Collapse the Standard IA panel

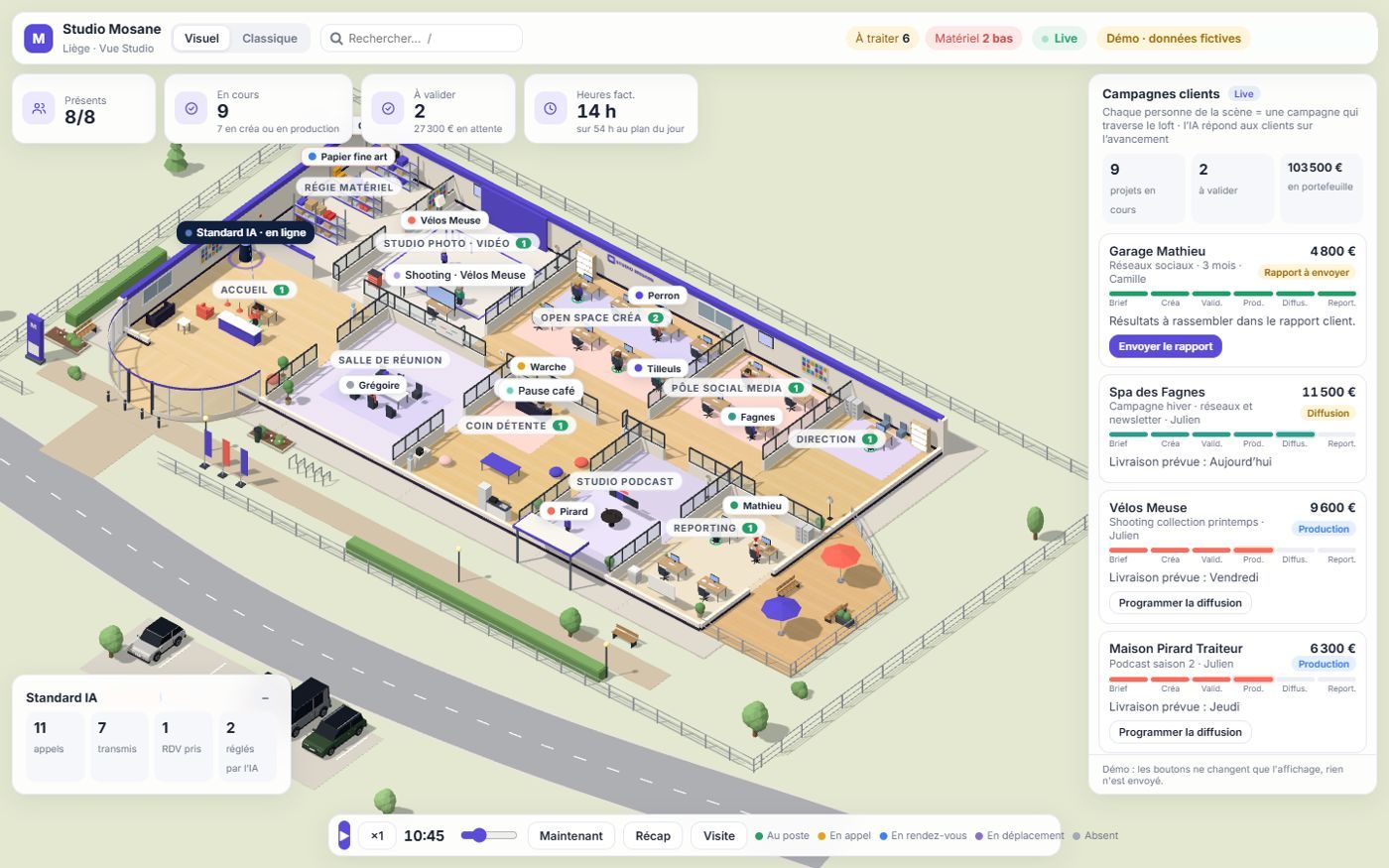coord(265,698)
